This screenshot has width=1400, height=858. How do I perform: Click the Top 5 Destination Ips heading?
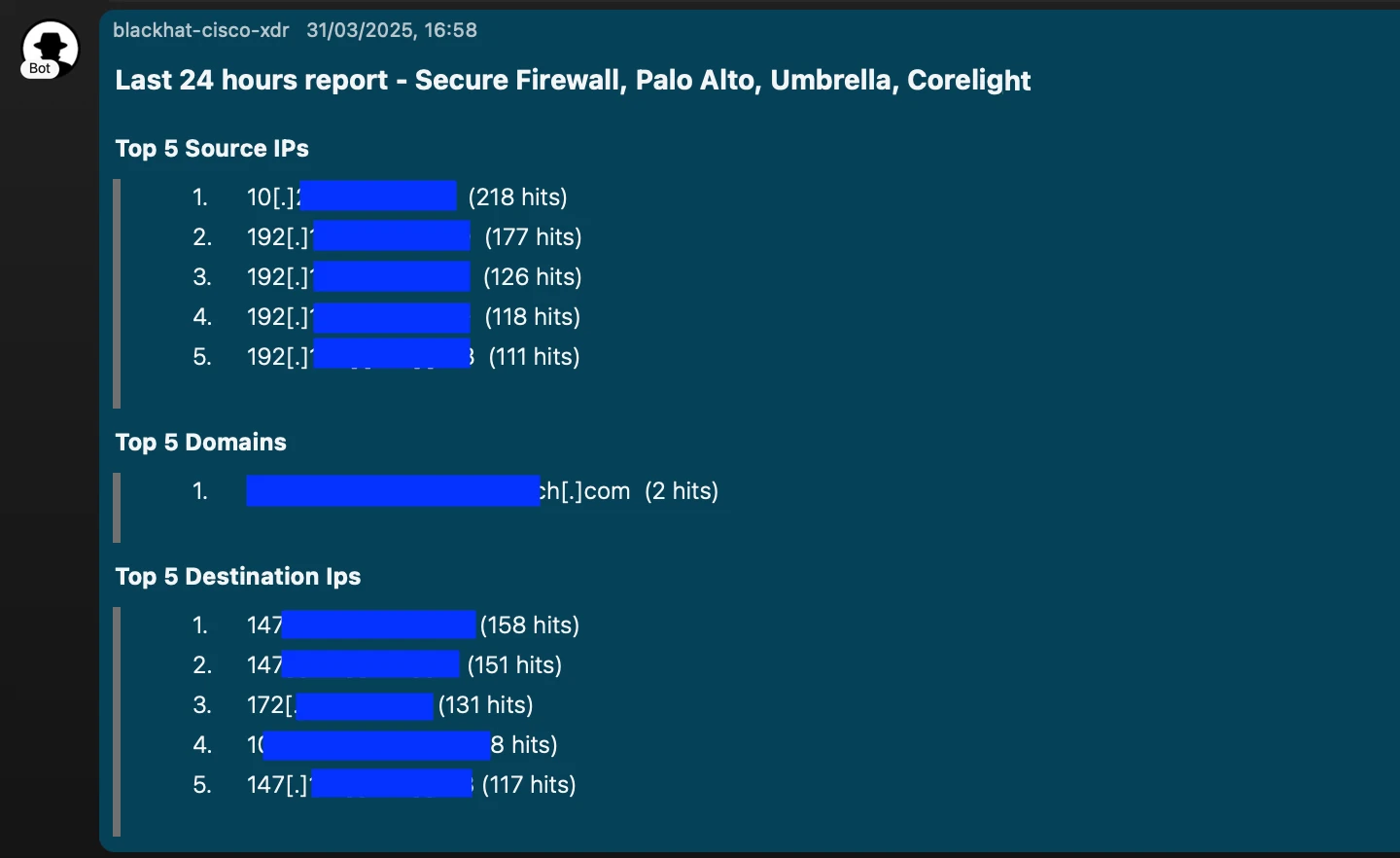pos(237,576)
